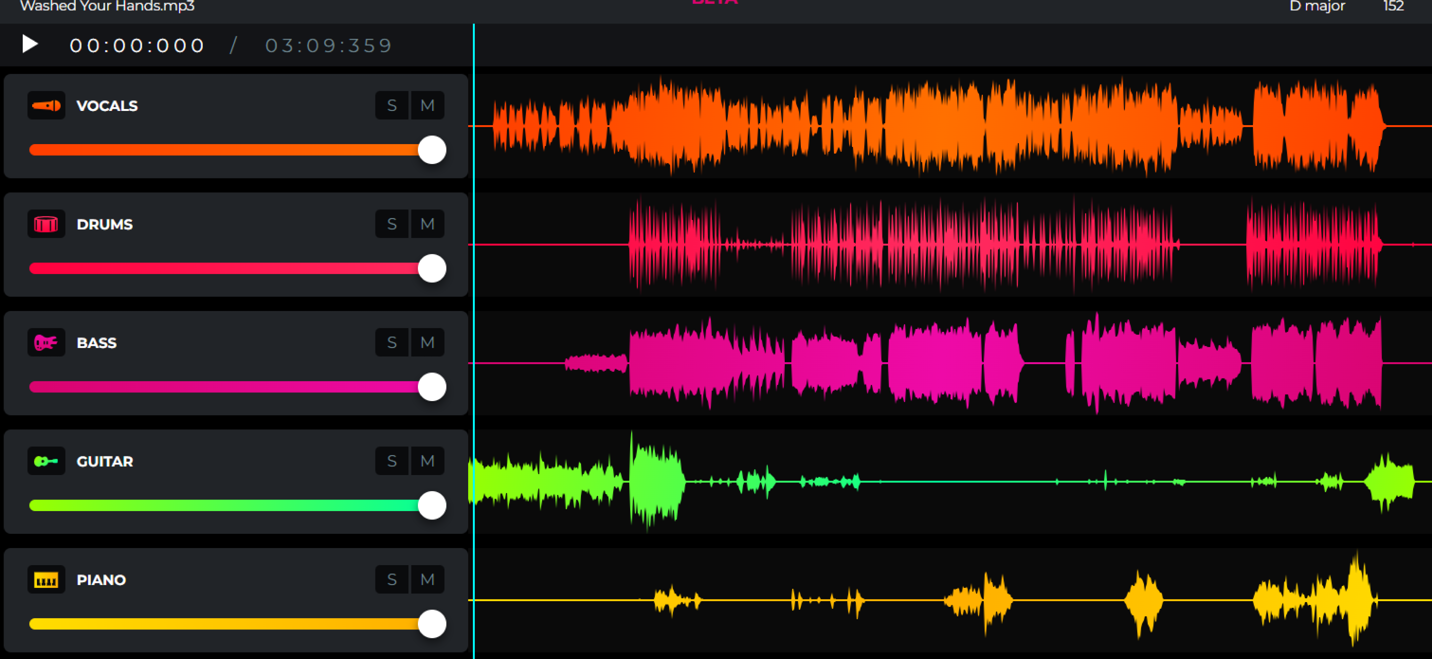Mute the Piano track
The width and height of the screenshot is (1432, 659).
tap(427, 580)
